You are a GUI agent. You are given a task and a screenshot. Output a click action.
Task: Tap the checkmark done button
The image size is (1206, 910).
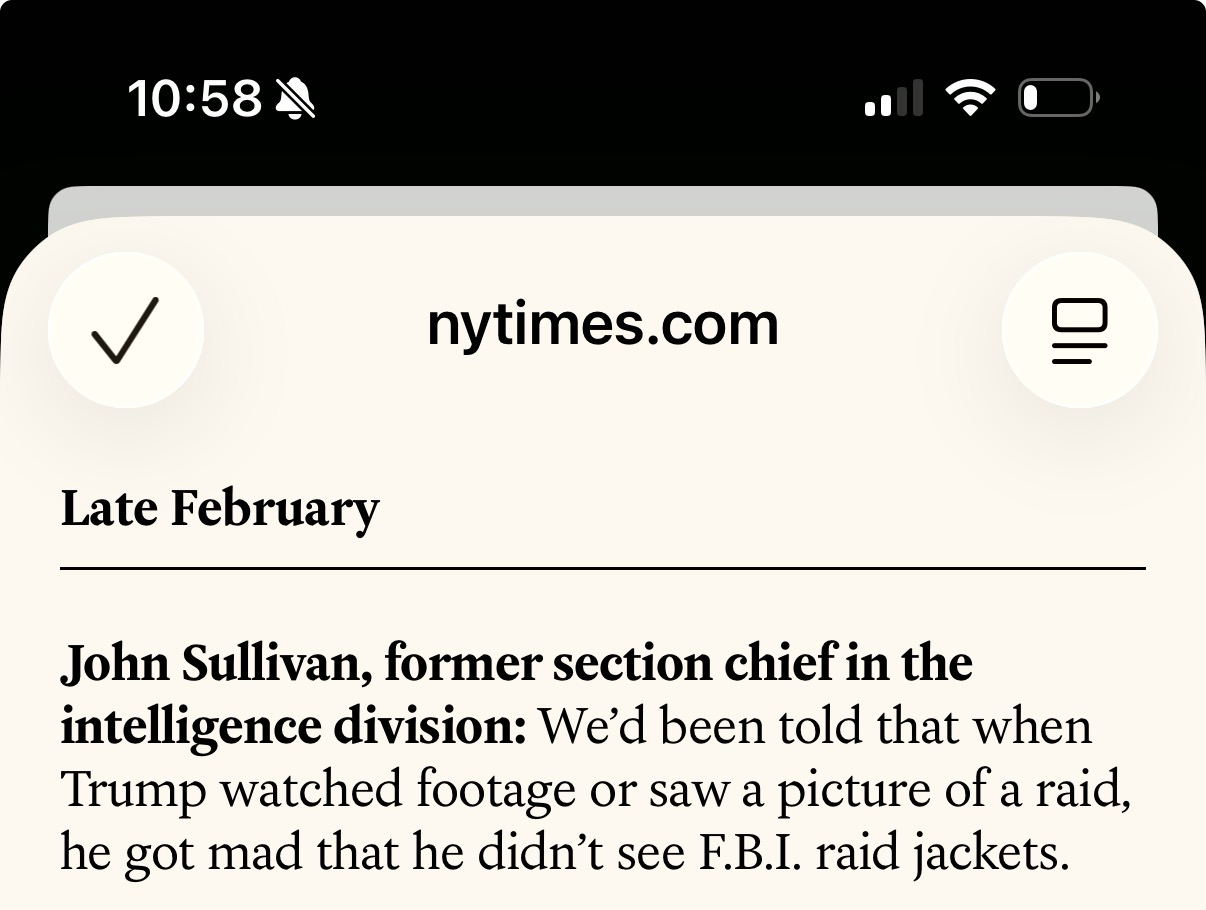coord(126,329)
